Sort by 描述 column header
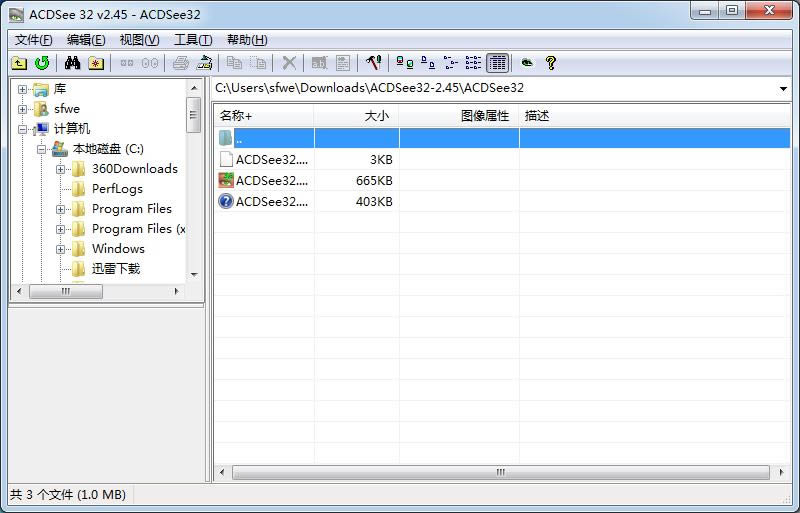Screen dimensions: 800x513 click(655, 116)
